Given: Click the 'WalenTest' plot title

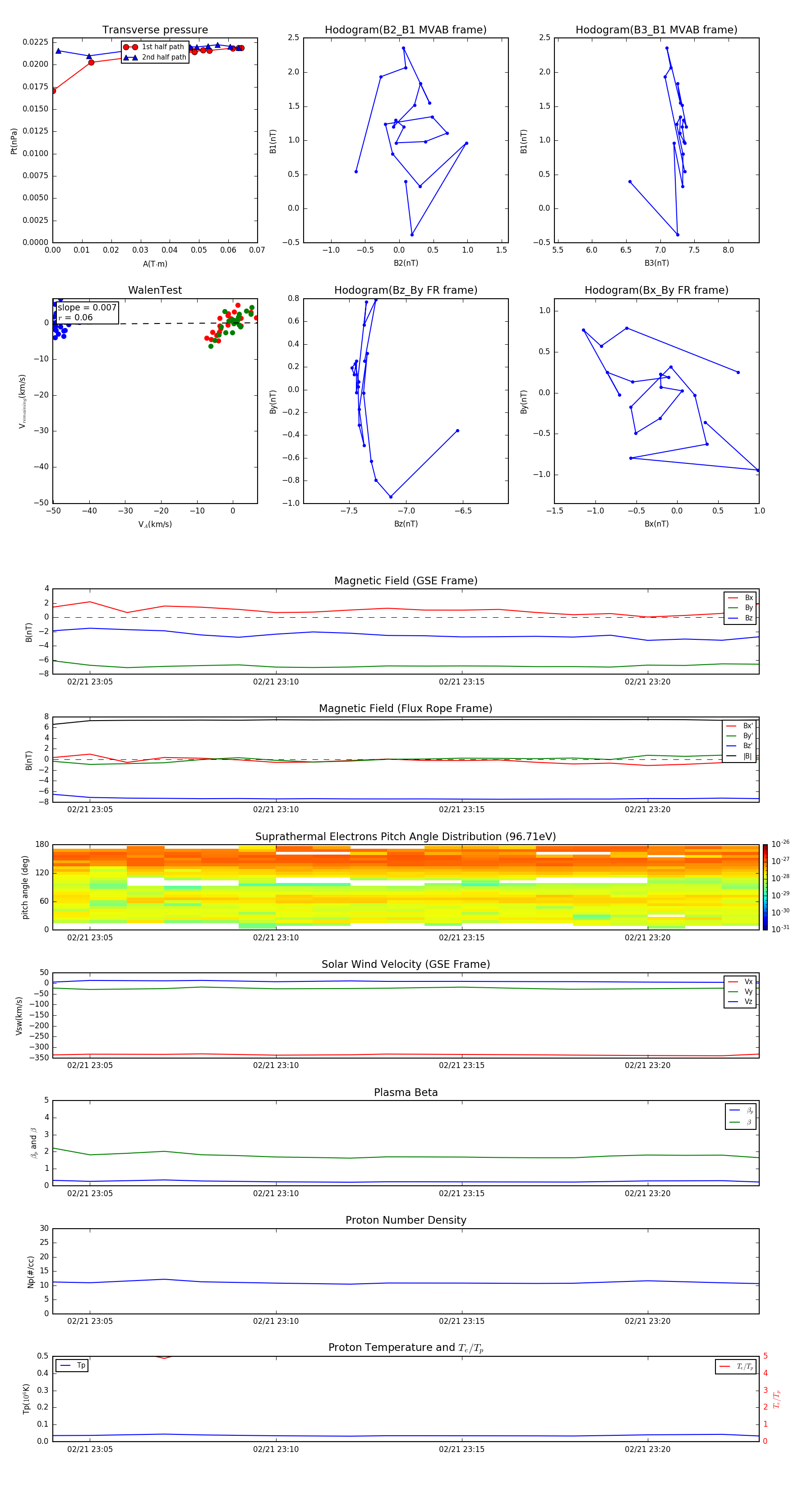Looking at the screenshot, I should (155, 290).
